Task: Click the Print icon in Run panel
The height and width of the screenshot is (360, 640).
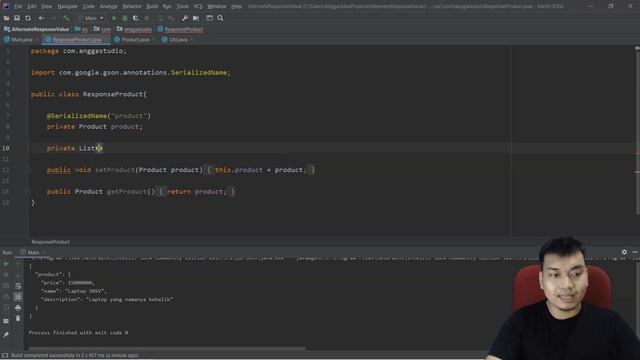Action: point(18,307)
